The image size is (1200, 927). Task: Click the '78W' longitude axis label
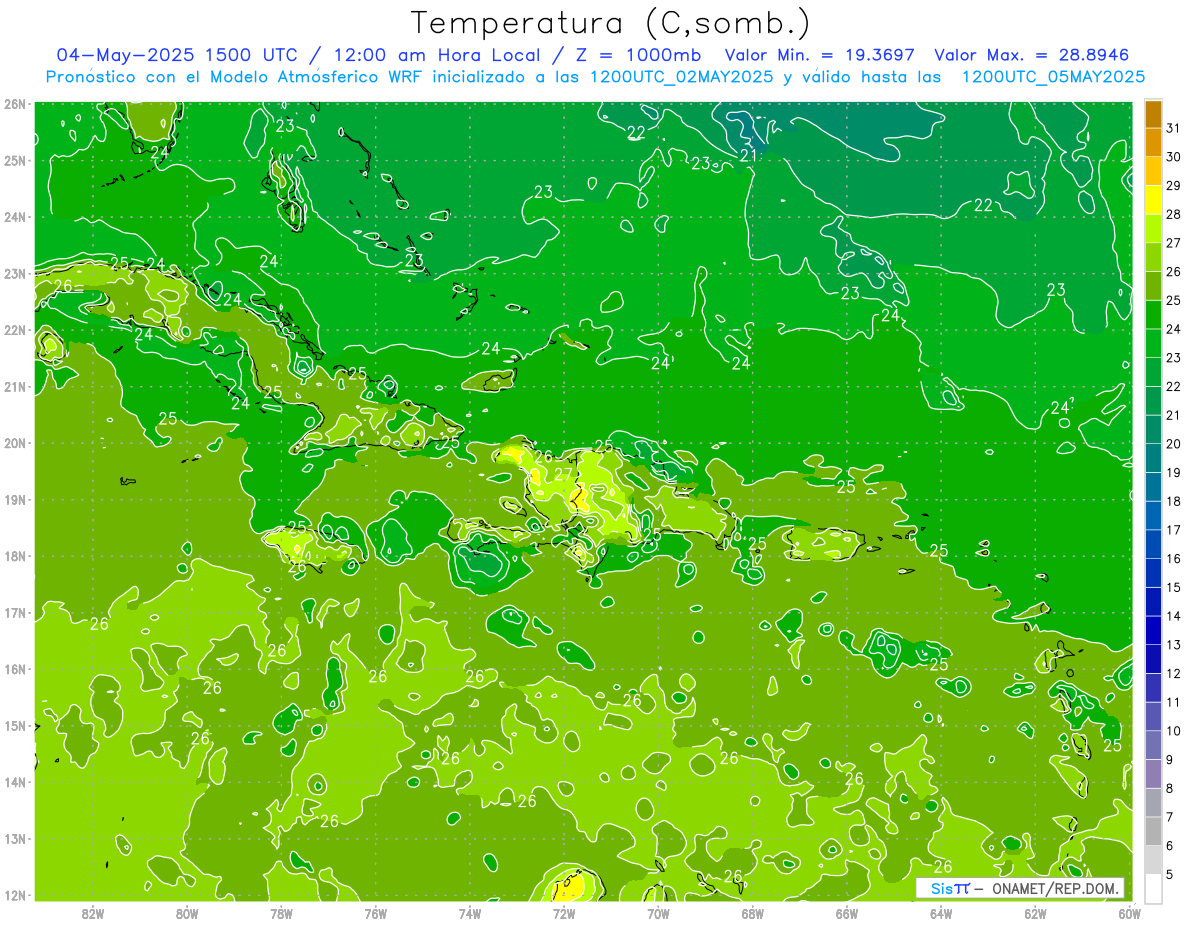point(281,912)
